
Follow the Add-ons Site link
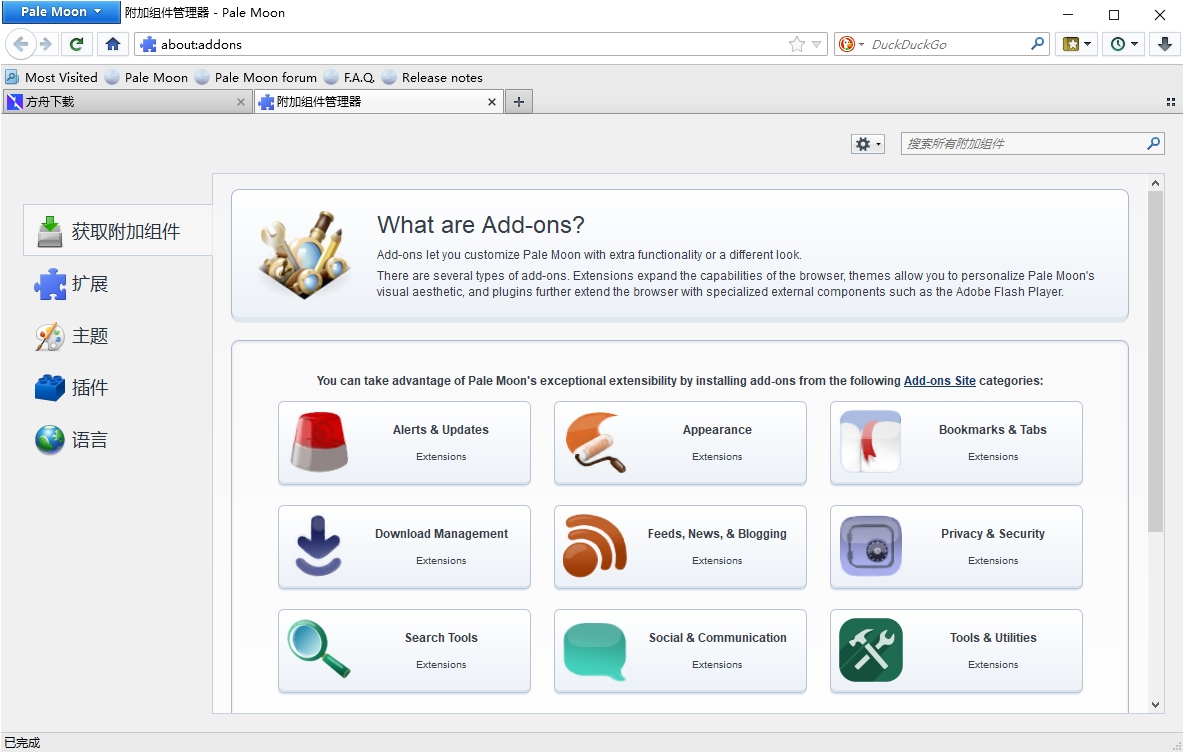point(939,381)
